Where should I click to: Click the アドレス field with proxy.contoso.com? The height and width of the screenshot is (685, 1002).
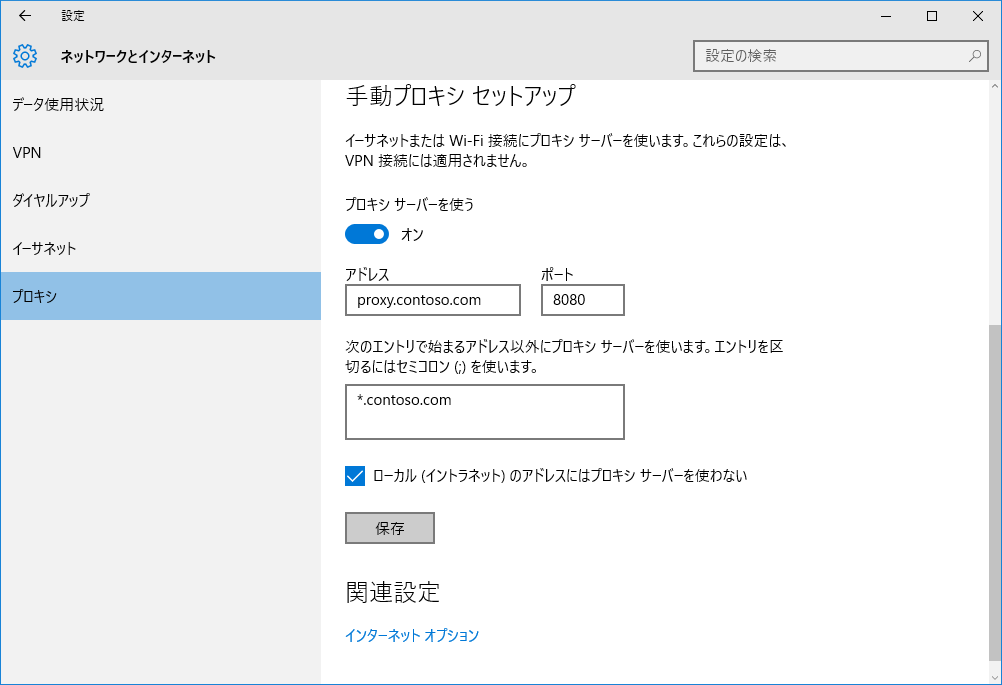coord(433,300)
